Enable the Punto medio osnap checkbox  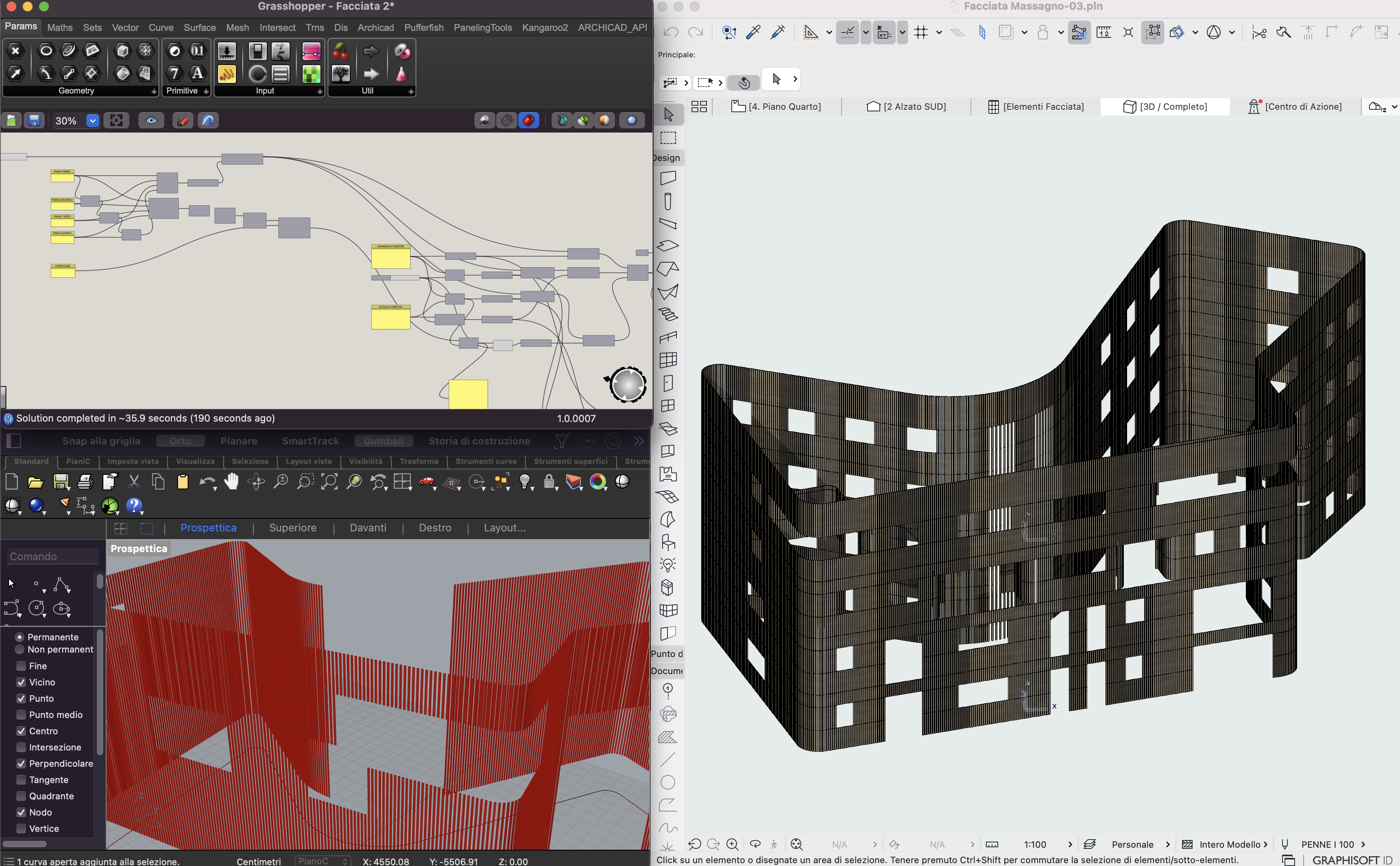point(21,715)
